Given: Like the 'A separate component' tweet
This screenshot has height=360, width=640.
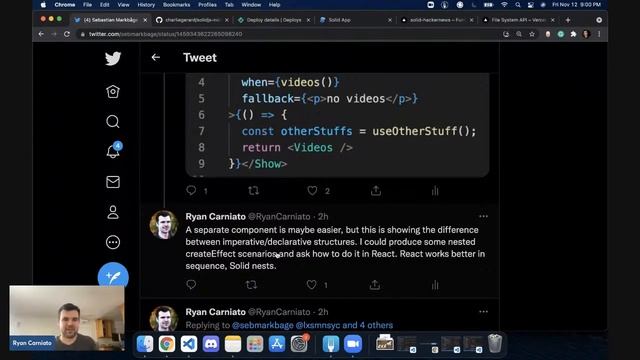Looking at the screenshot, I should click(311, 284).
